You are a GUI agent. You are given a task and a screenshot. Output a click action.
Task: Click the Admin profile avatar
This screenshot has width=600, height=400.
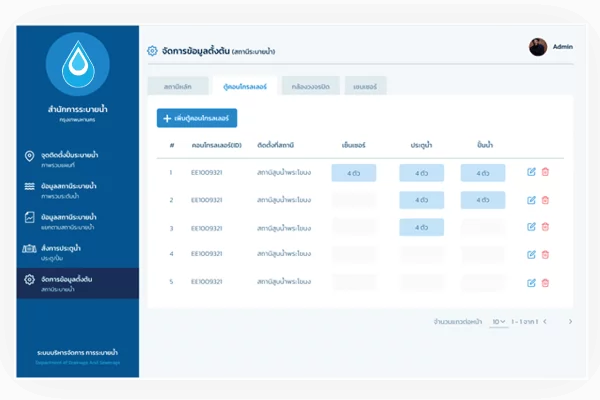click(538, 46)
